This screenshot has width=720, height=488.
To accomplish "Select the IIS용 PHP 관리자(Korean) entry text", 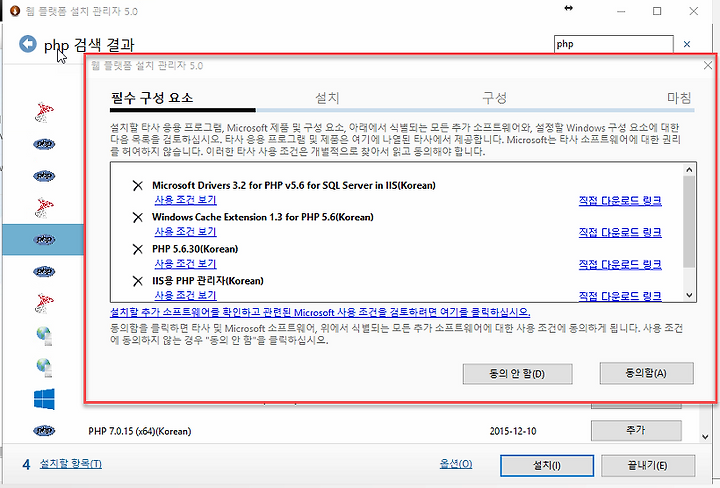I will coord(208,281).
